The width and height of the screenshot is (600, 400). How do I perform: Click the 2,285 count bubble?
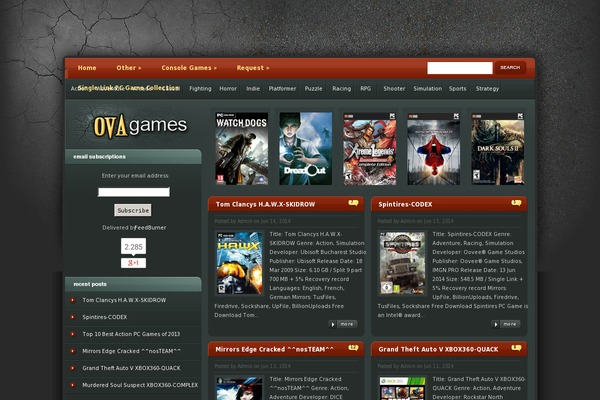click(x=133, y=247)
